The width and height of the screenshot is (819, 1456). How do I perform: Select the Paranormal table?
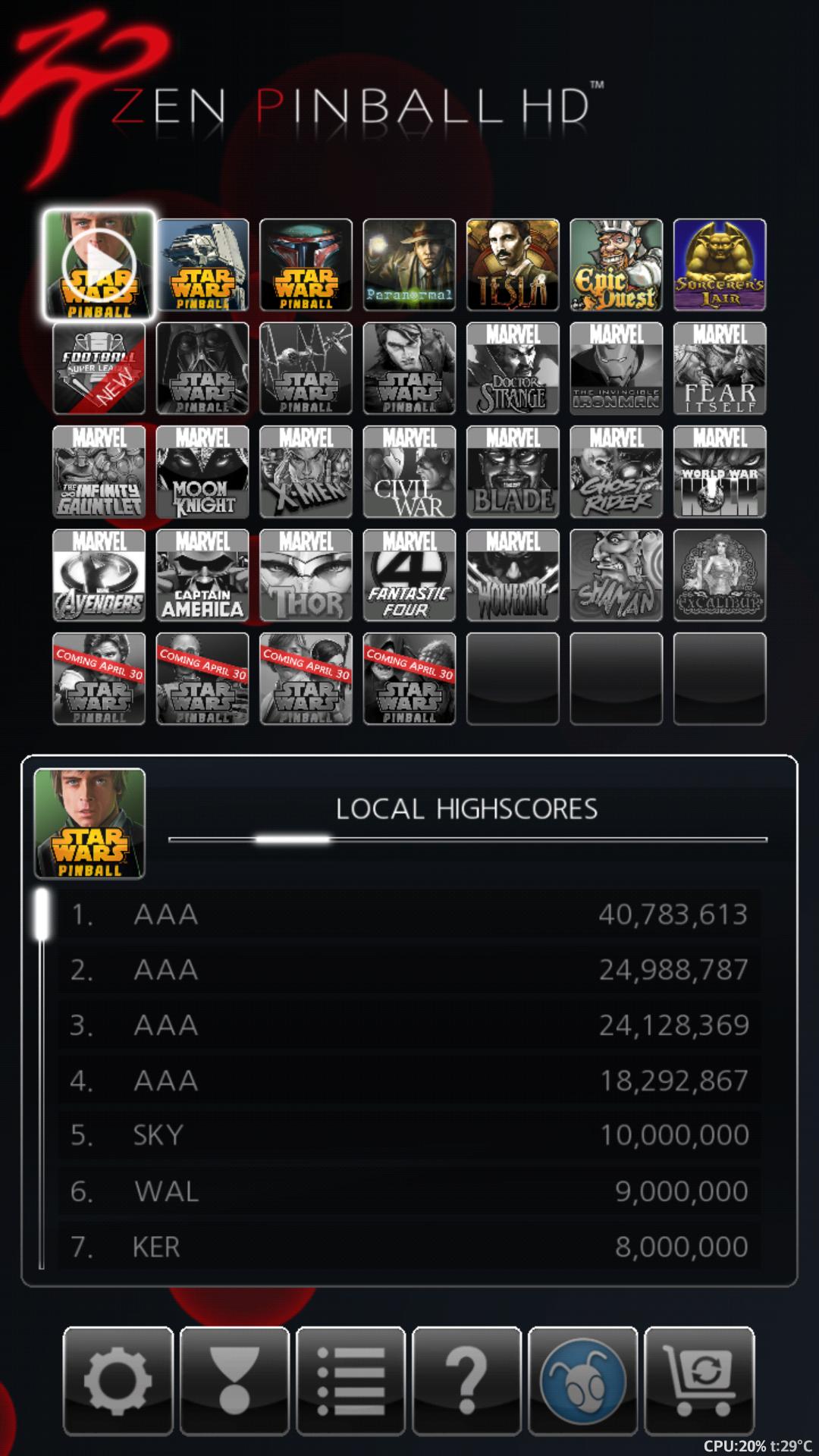[409, 265]
